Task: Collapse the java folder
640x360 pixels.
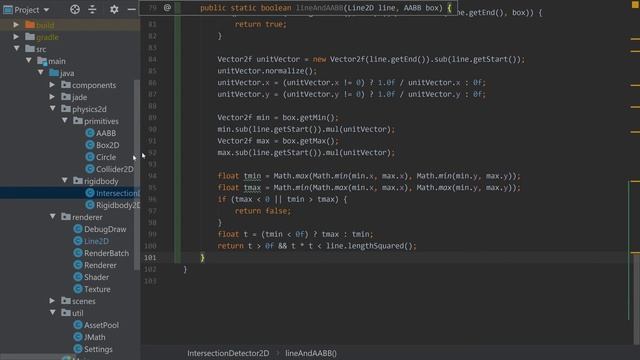Action: (x=41, y=73)
